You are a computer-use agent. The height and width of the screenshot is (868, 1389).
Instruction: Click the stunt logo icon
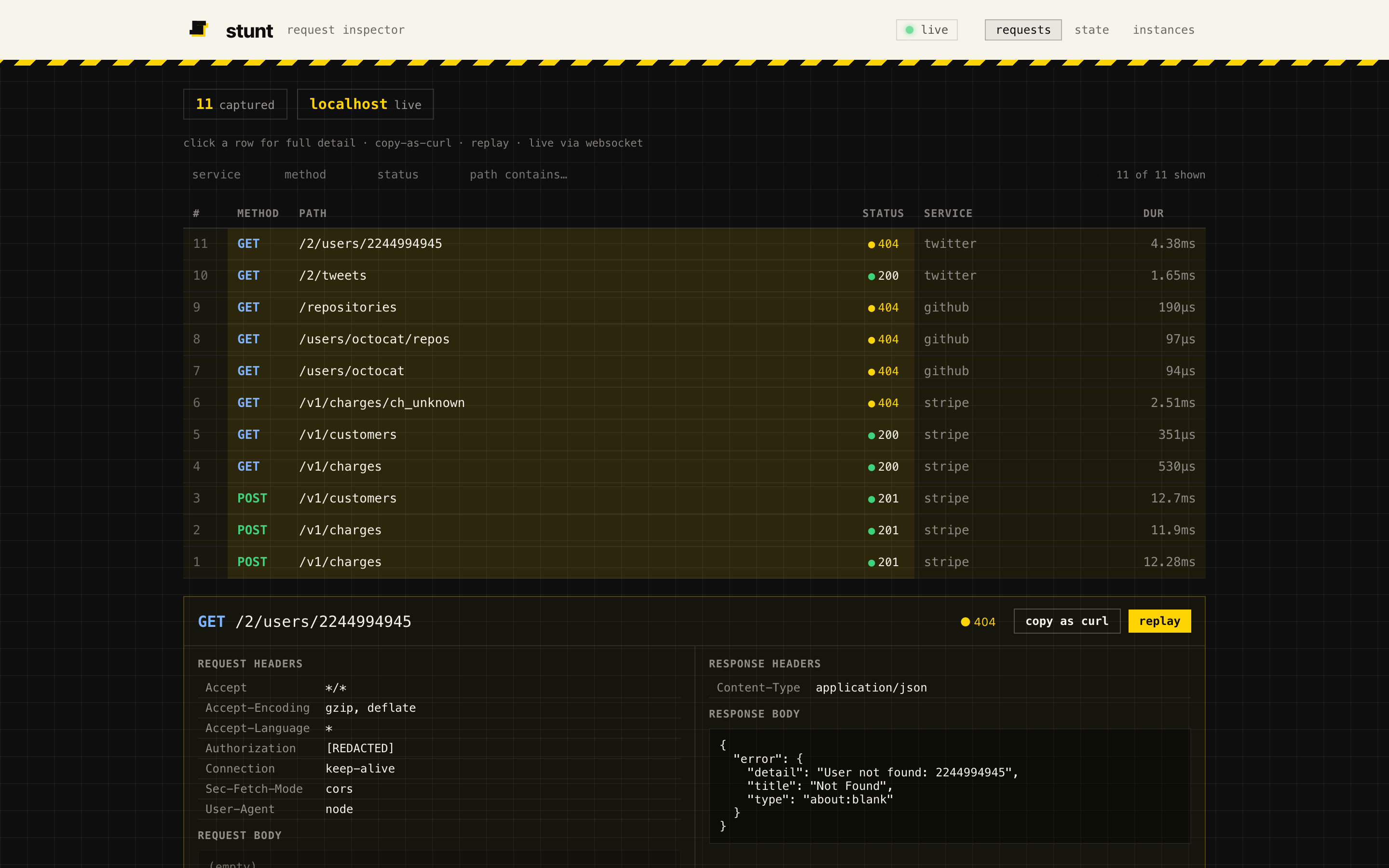point(199,29)
